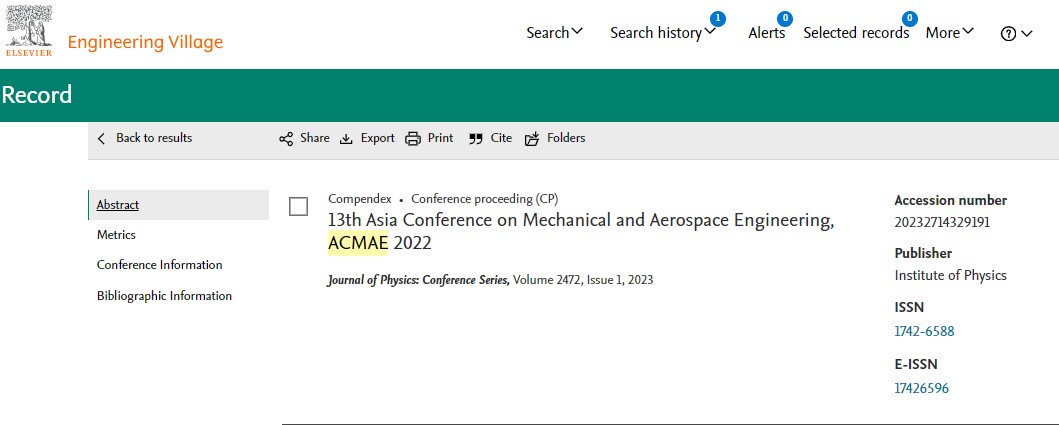
Task: Expand the More dropdown menu
Action: tap(950, 32)
